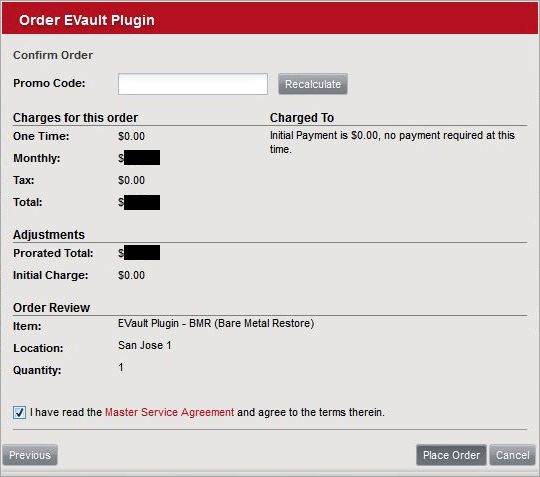Click the 'Charged To' heading
Image resolution: width=540 pixels, height=477 pixels.
click(302, 118)
